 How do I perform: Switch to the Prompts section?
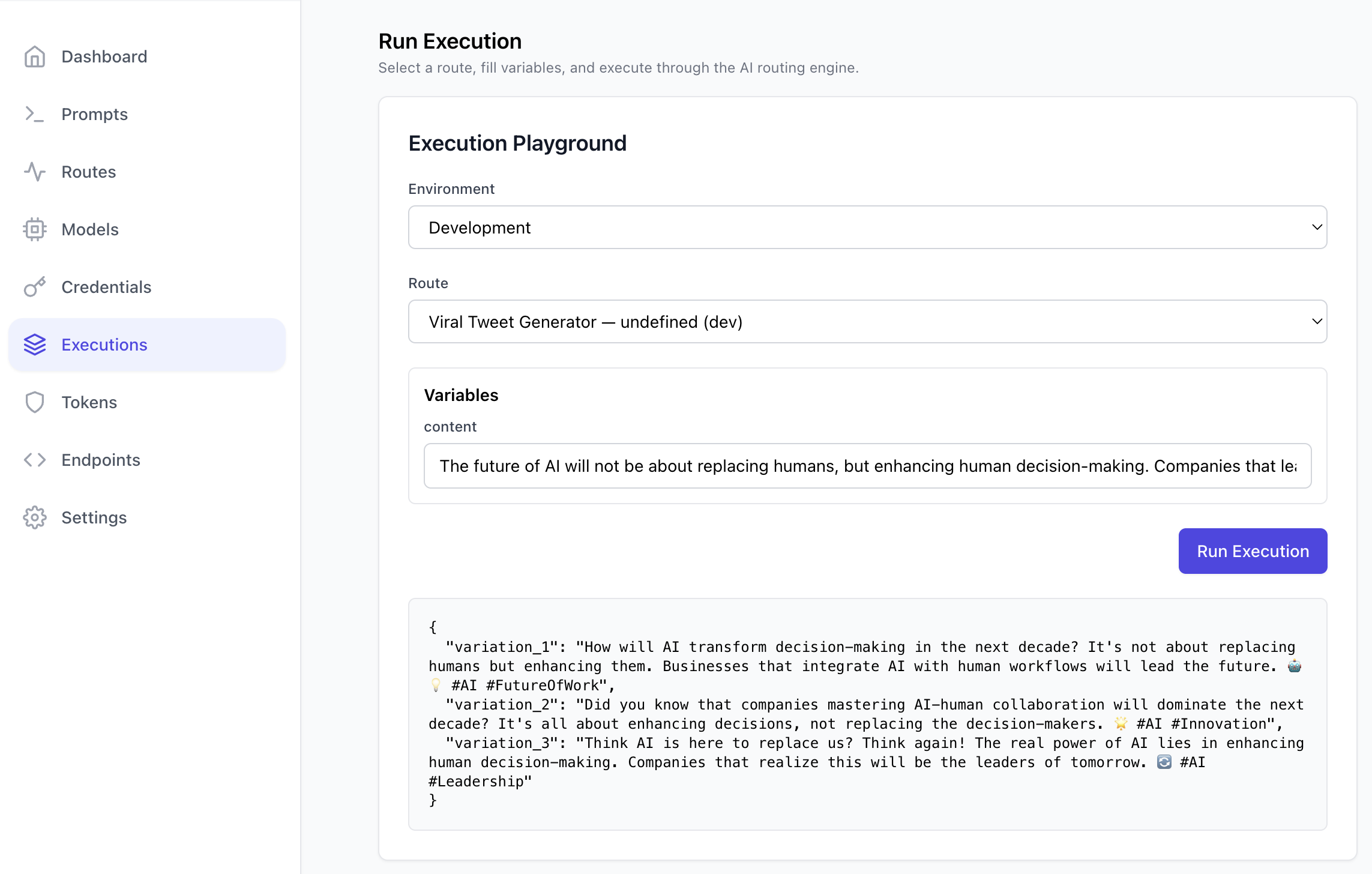pos(94,114)
